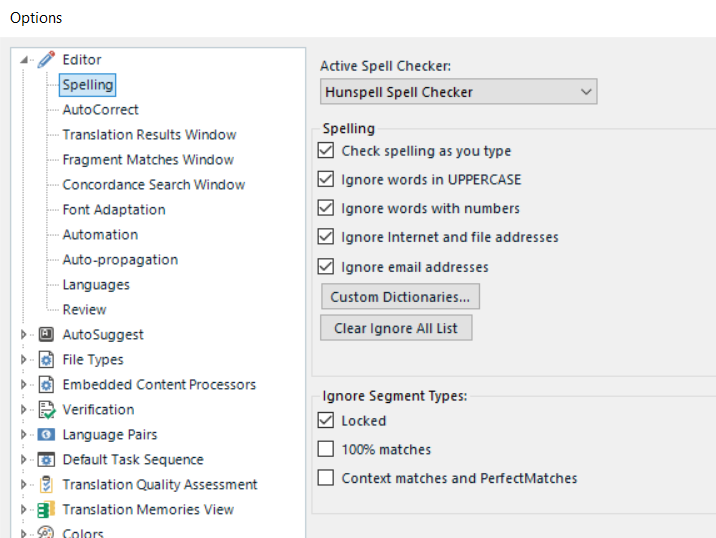Toggle Ignore words in UPPERCASE
The width and height of the screenshot is (716, 538).
(326, 179)
